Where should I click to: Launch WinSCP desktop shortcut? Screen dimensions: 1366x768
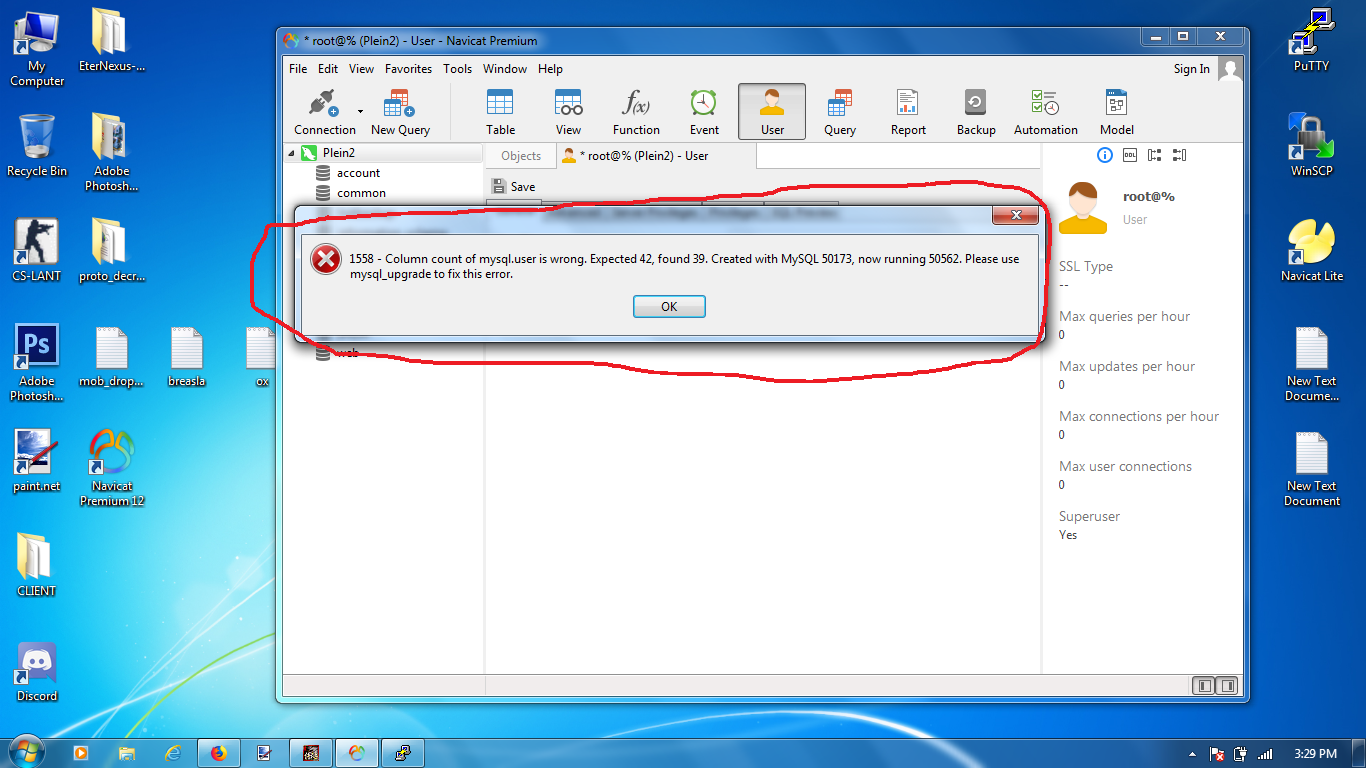[x=1311, y=145]
